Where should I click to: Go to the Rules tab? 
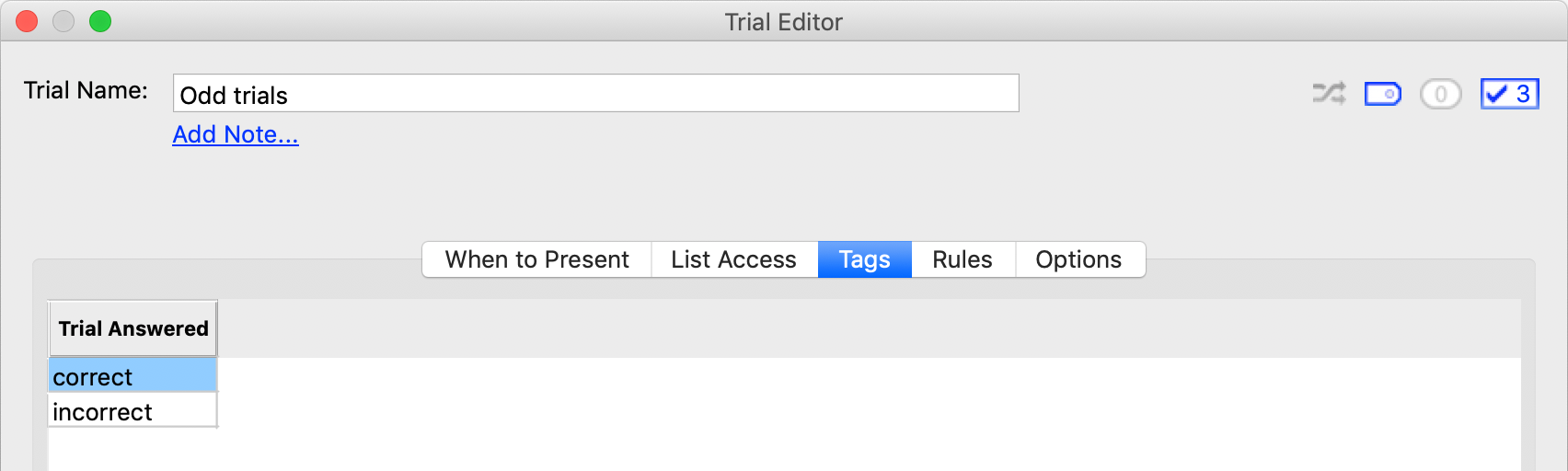[962, 259]
